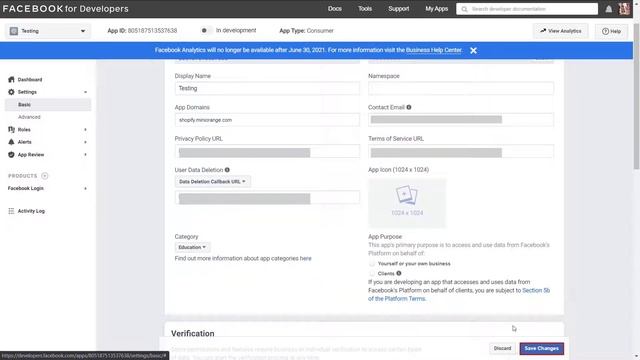Viewport: 640px width, 360px height.
Task: Click the Namespace input field
Action: point(461,88)
